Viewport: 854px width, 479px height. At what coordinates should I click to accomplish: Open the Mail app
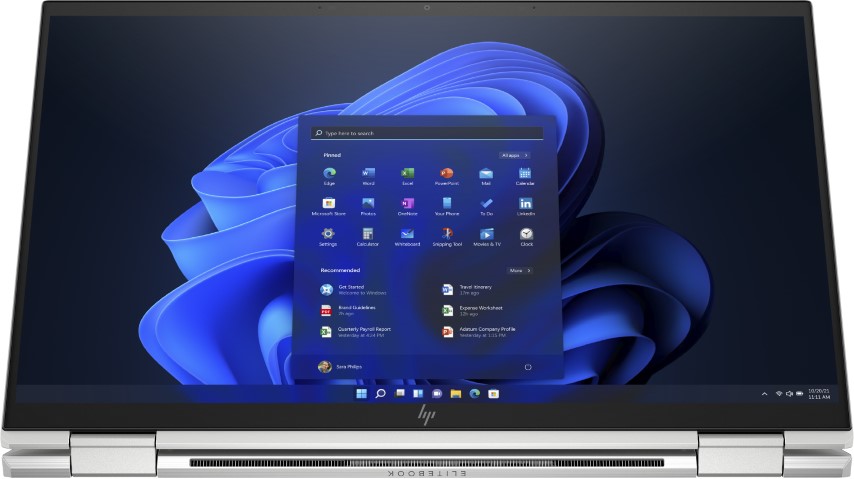[486, 176]
